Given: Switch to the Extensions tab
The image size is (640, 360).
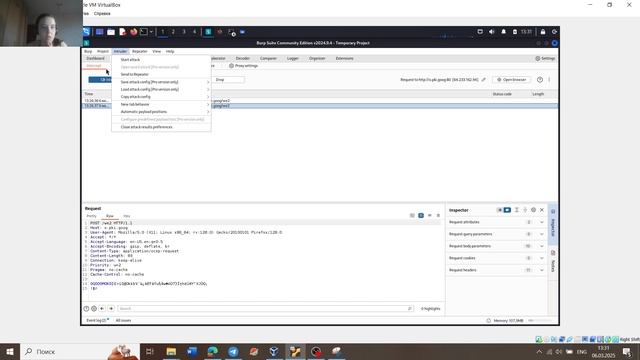Looking at the screenshot, I should [344, 58].
